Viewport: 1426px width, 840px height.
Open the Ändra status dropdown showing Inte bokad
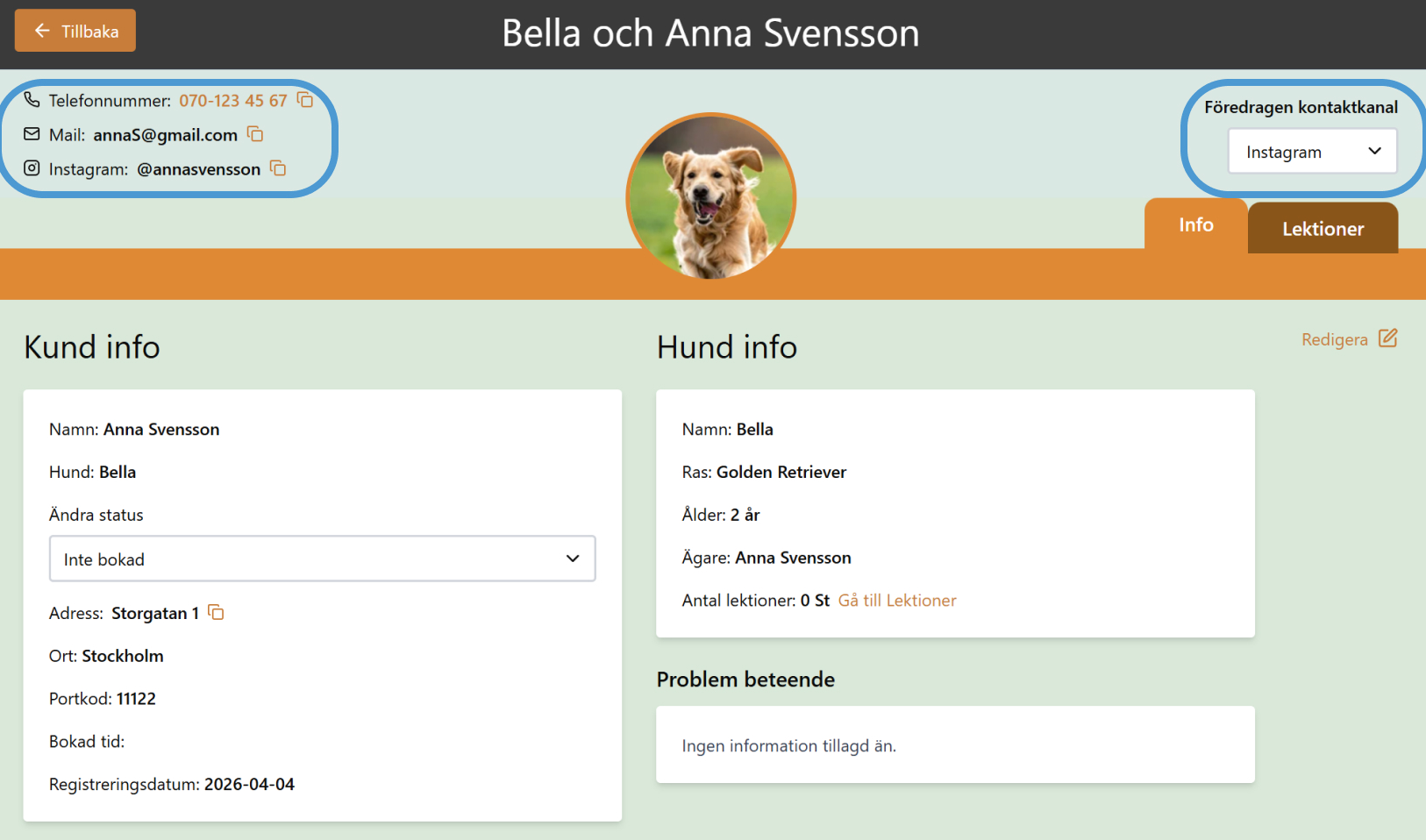[323, 559]
